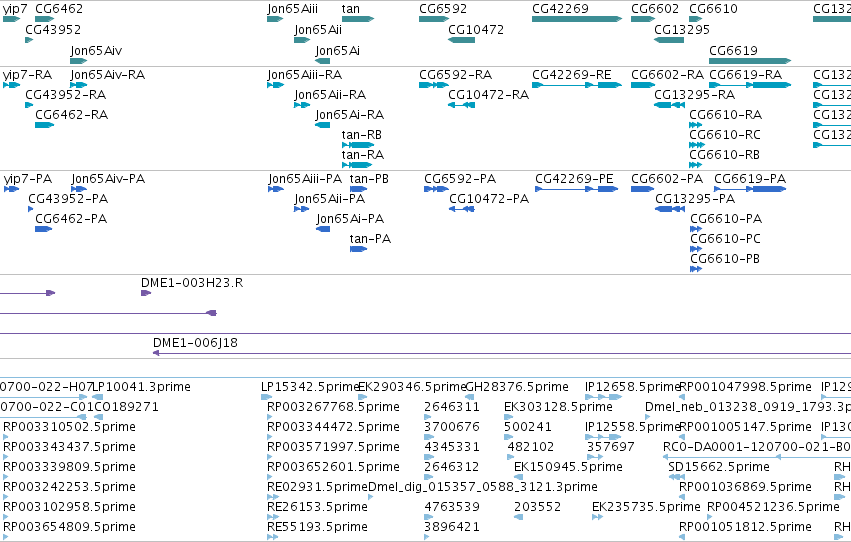851x542 pixels.
Task: Select the CG6610-RC transcript
Action: 697,145
